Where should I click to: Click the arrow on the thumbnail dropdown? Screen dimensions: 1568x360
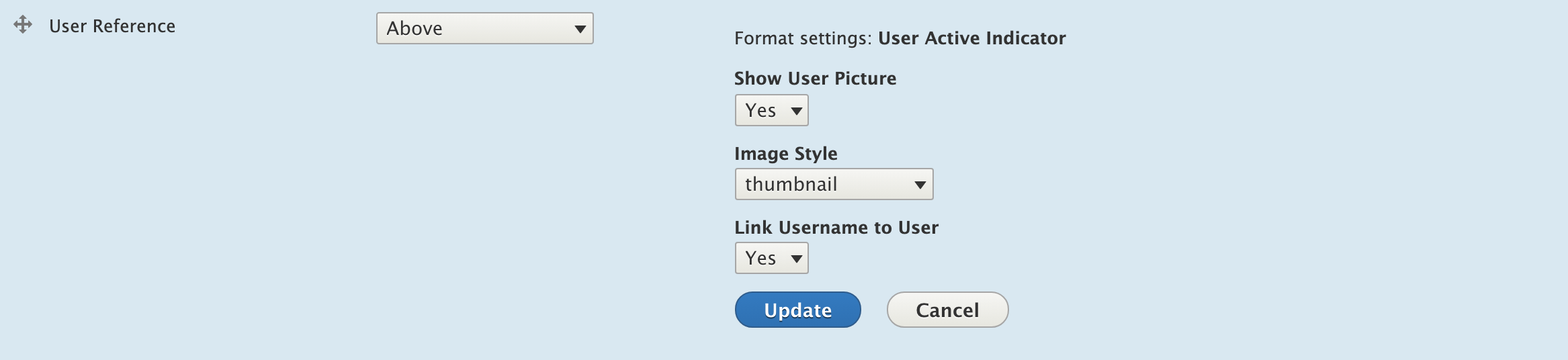coord(920,185)
